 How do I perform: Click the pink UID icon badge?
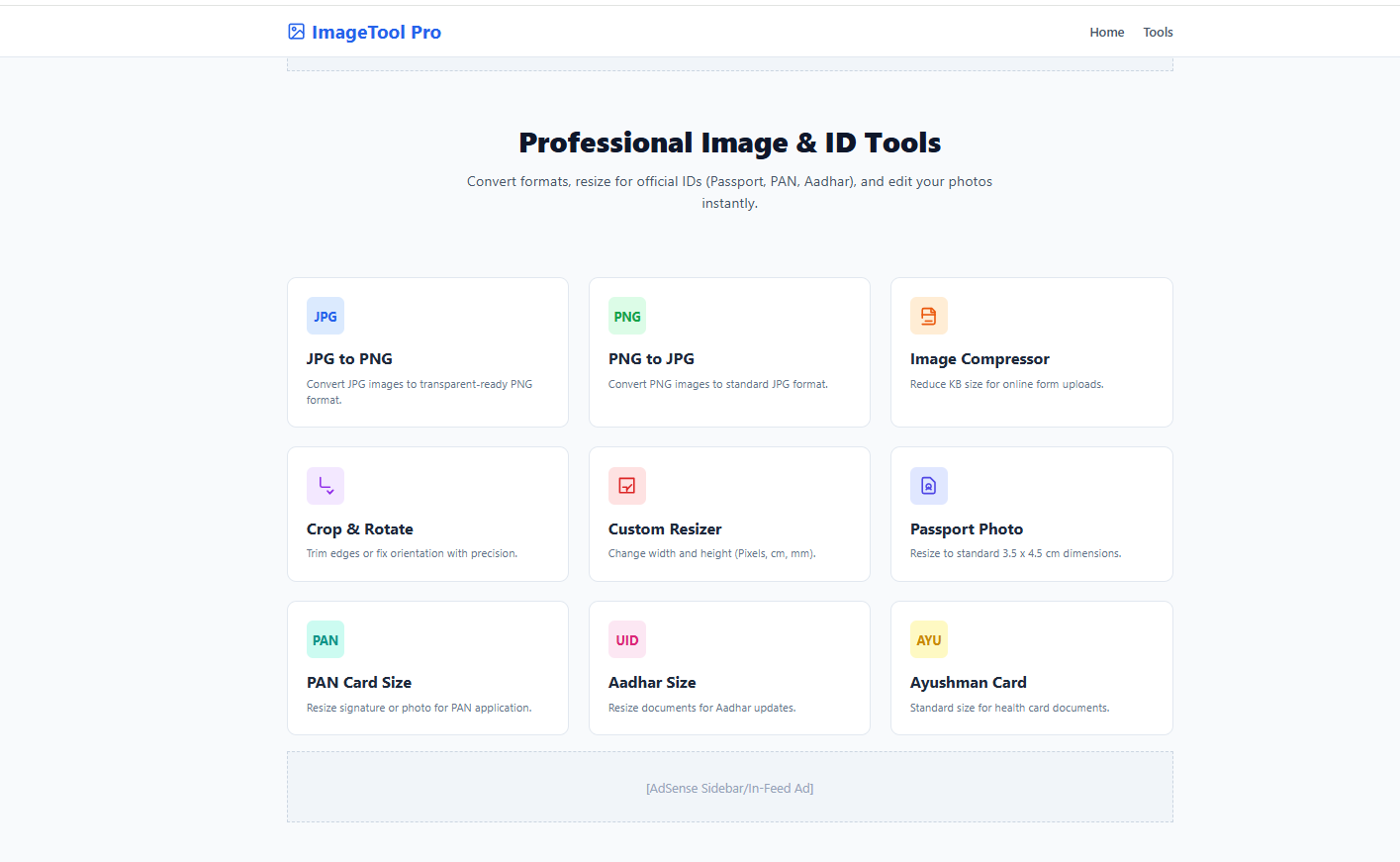(627, 640)
